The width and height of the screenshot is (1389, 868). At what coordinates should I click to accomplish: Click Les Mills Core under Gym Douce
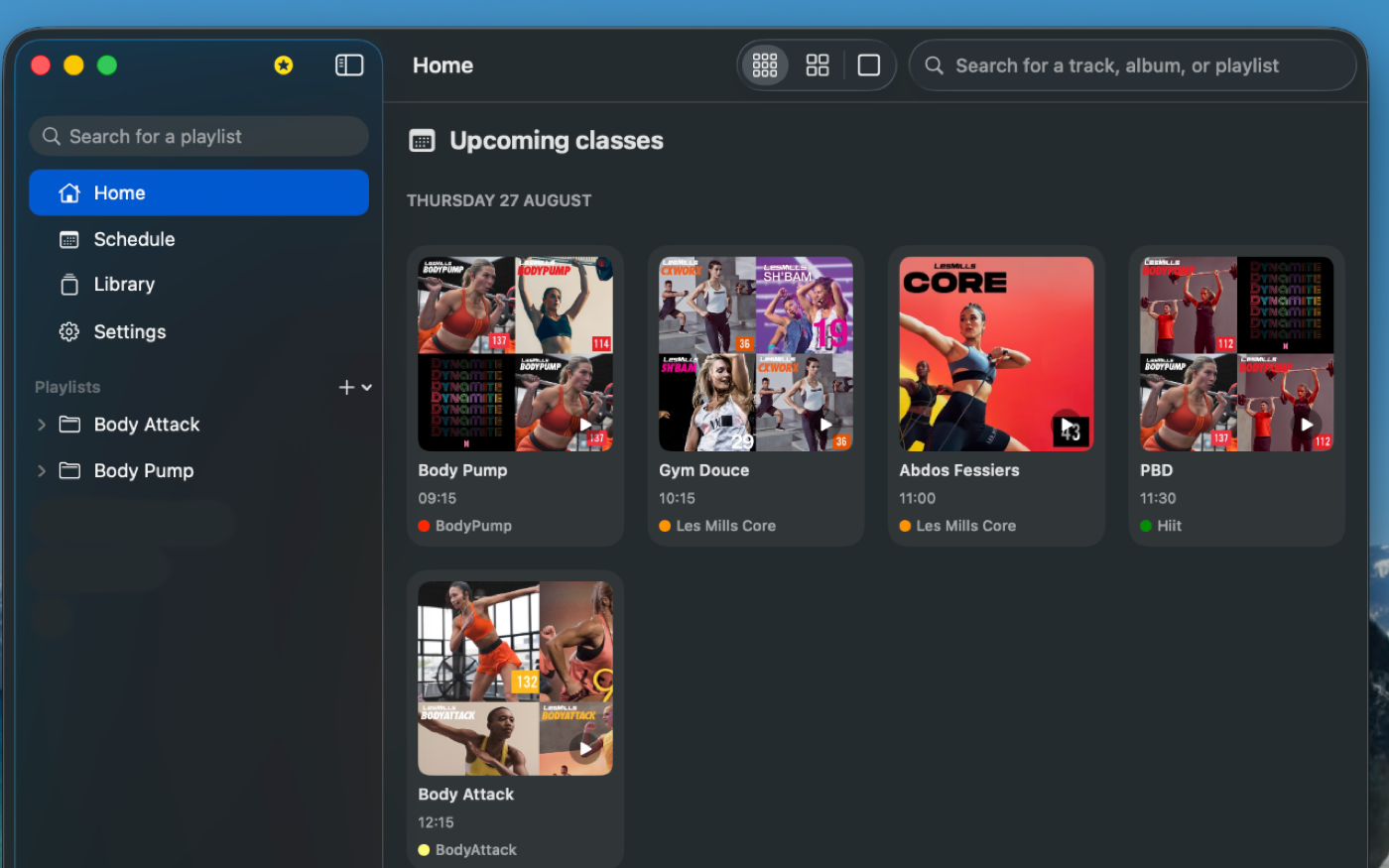[725, 526]
